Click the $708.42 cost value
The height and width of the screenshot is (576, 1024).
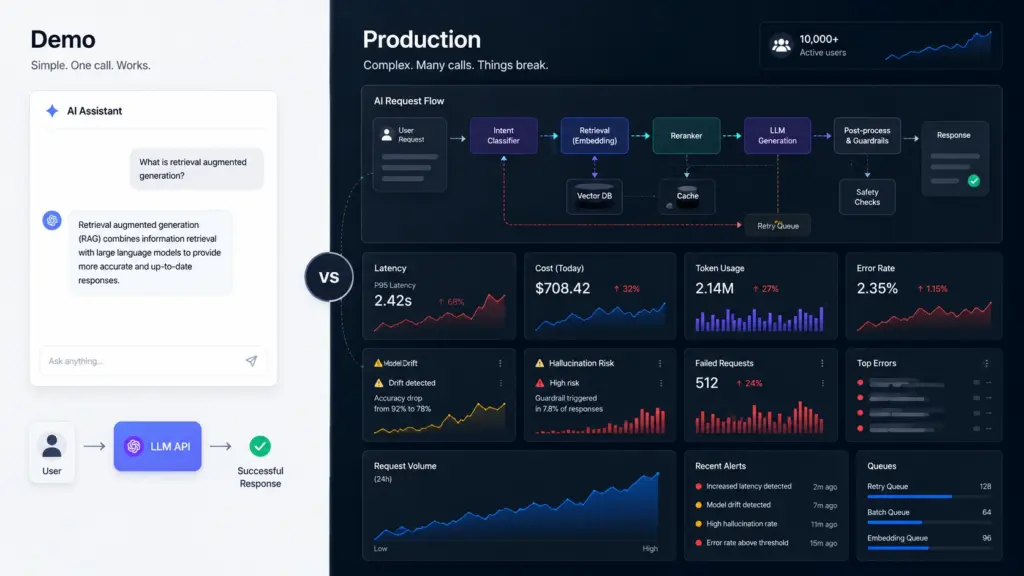(x=562, y=288)
